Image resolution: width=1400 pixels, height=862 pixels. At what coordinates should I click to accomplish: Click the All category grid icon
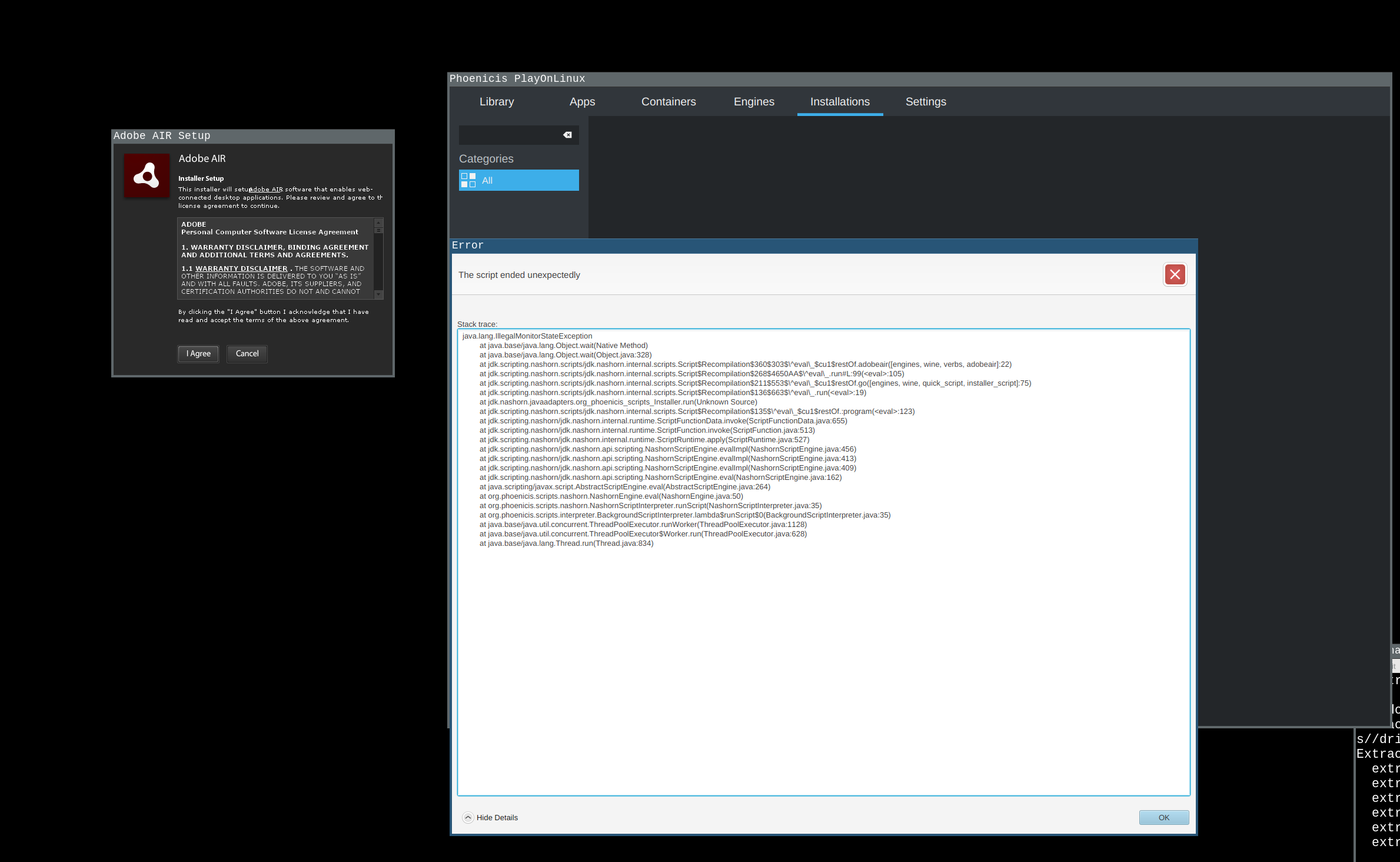[468, 180]
